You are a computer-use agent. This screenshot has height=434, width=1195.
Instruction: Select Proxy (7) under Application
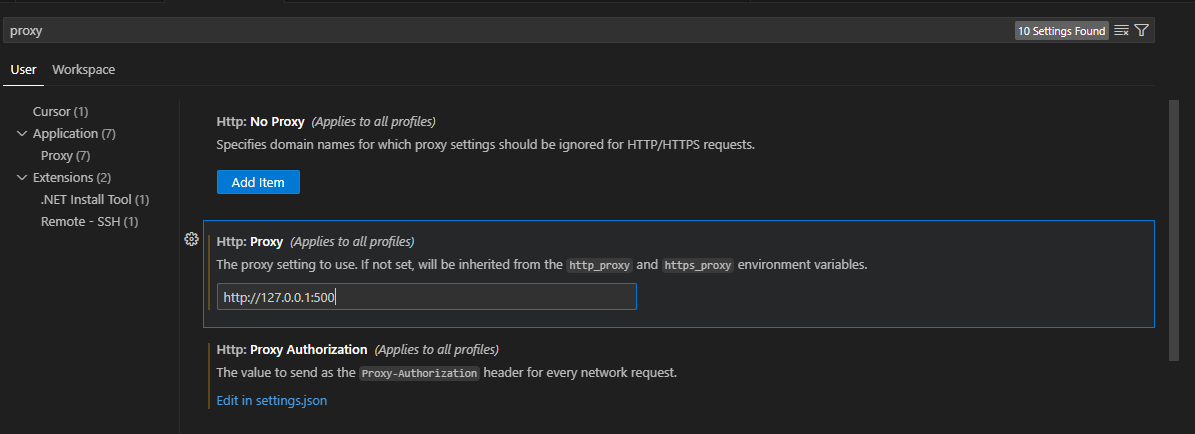click(x=66, y=155)
